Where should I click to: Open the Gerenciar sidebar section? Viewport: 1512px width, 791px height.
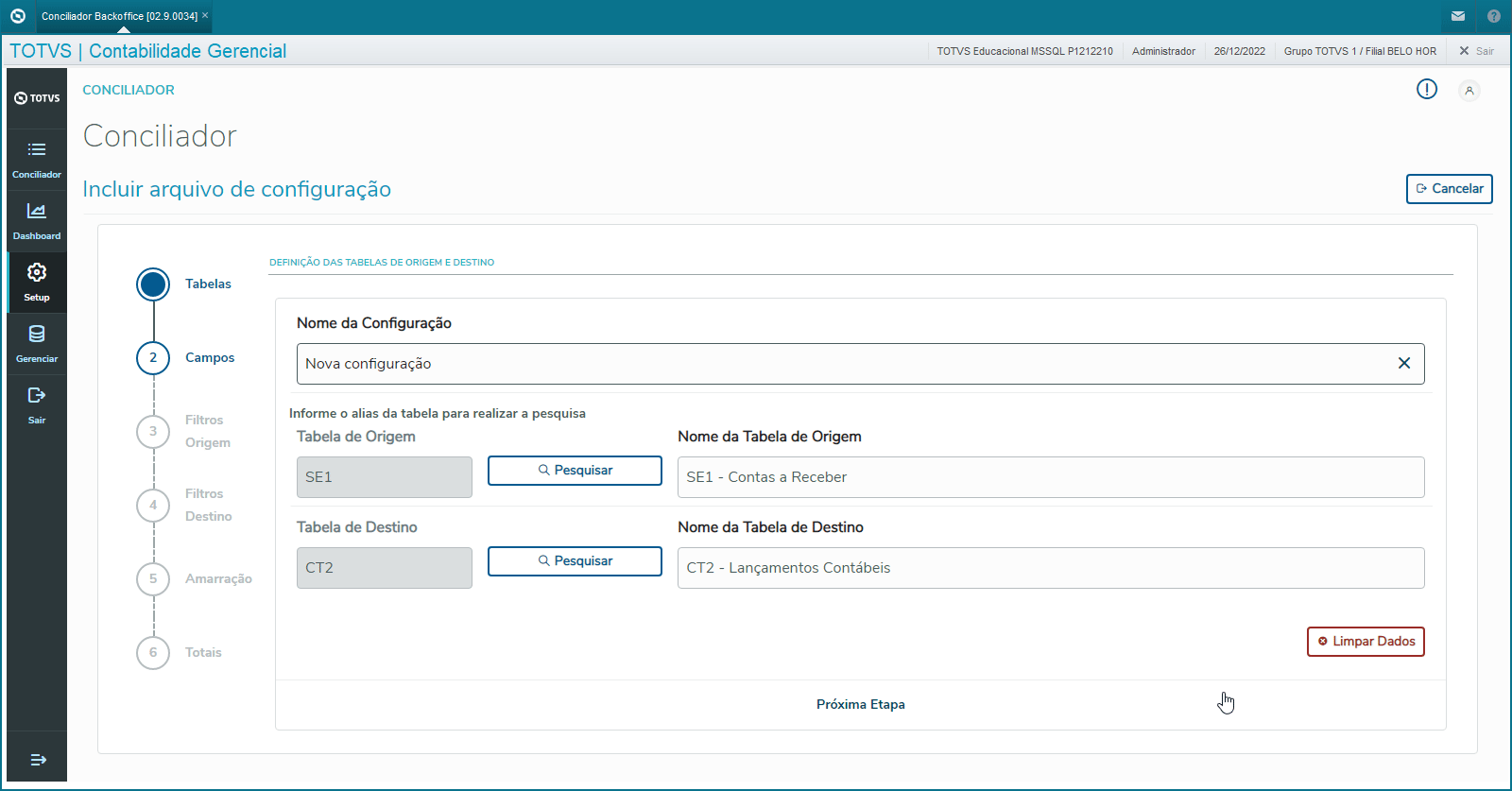pos(37,344)
